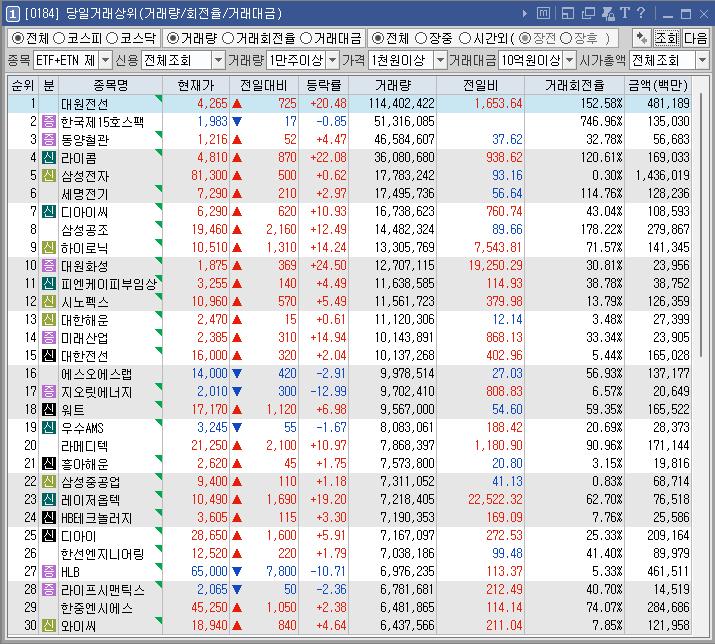Click 레이저옵텍 volume 7,218,405
Image resolution: width=715 pixels, height=644 pixels.
[407, 500]
